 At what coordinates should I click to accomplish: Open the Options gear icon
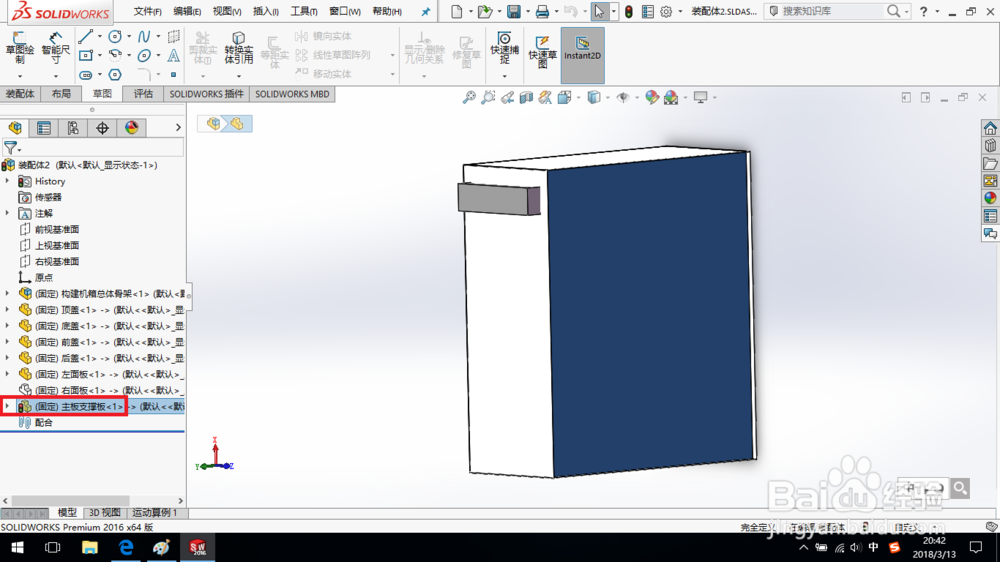click(x=666, y=11)
